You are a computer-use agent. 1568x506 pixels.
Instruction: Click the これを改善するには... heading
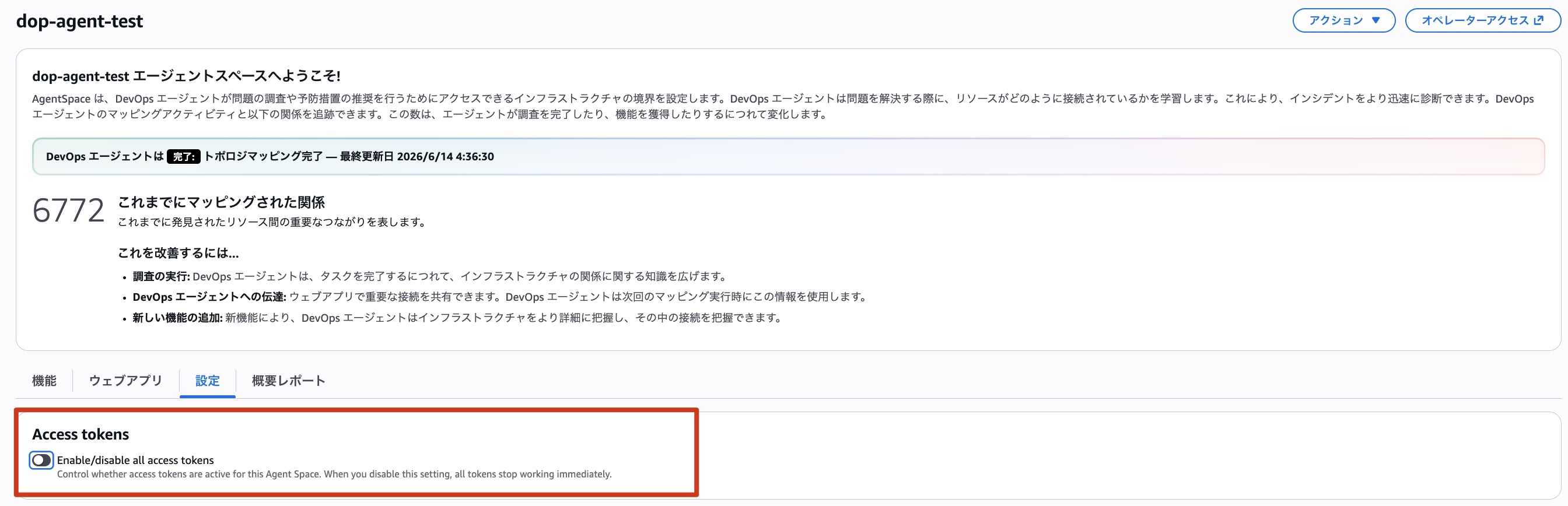coord(178,253)
